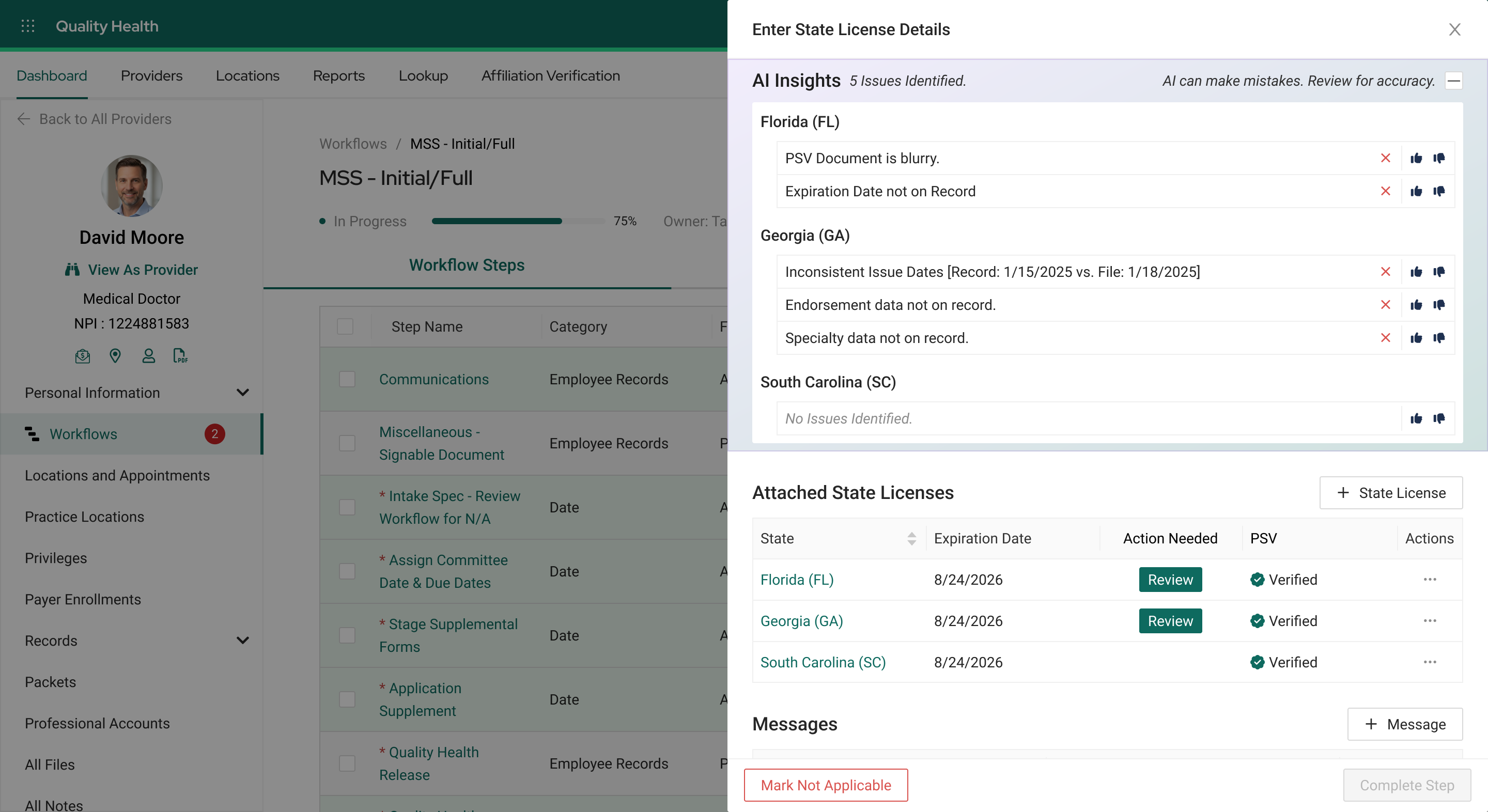The width and height of the screenshot is (1488, 812).
Task: Thumbs down 'Expiration Date not on Record'
Action: 1439,191
